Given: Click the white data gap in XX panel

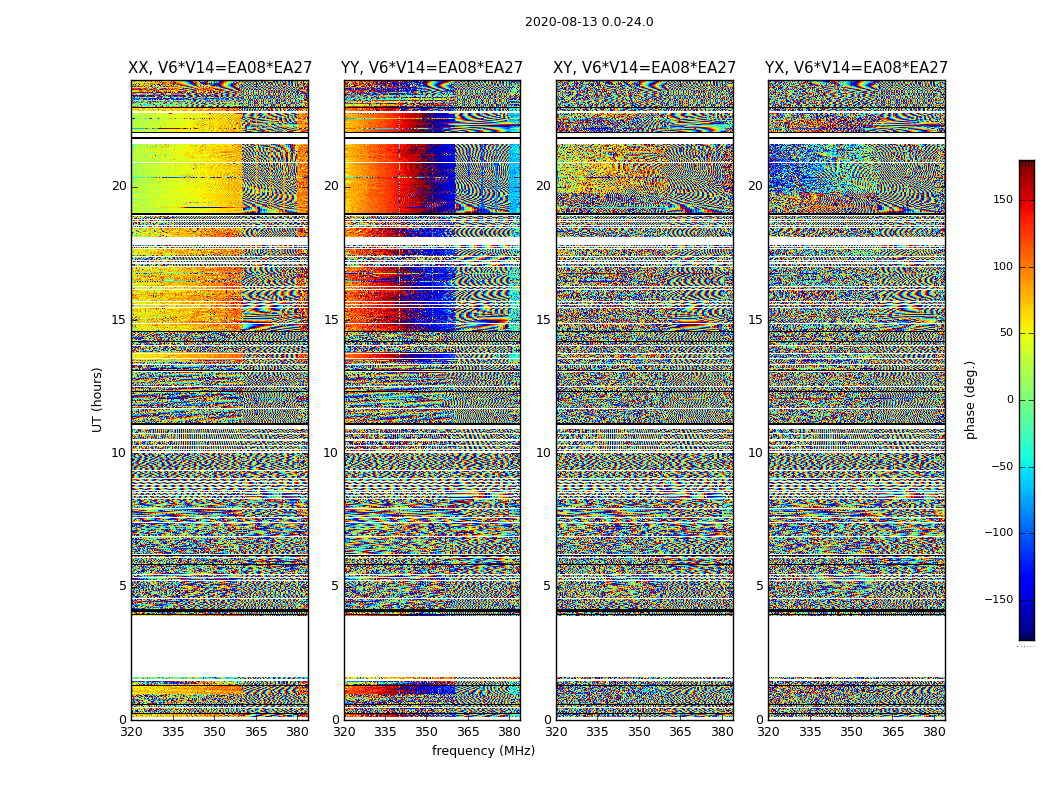Looking at the screenshot, I should click(x=220, y=645).
